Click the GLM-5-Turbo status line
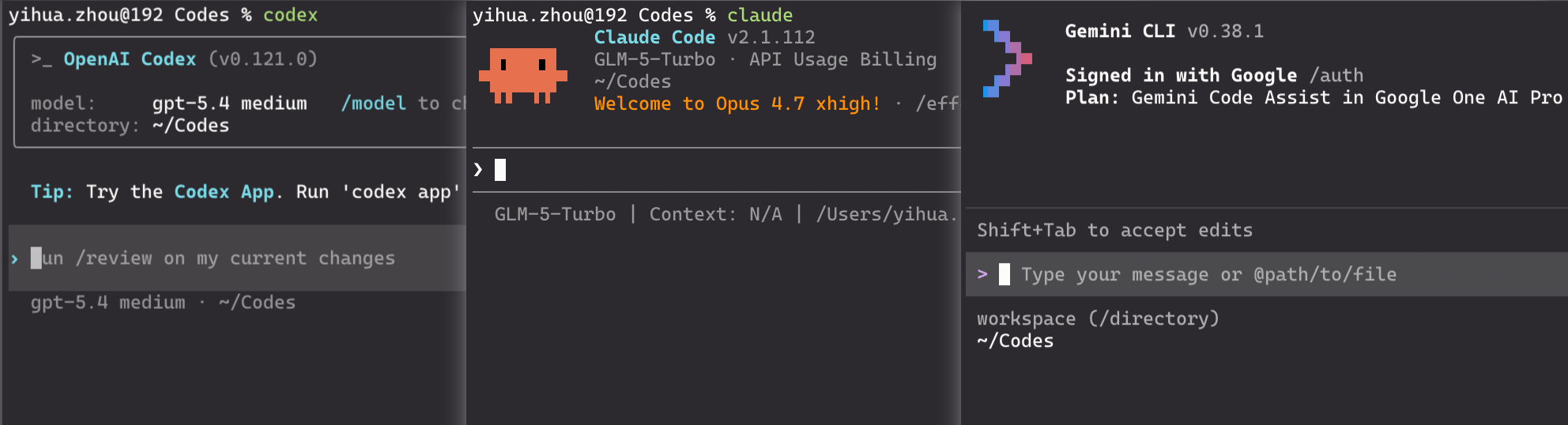The width and height of the screenshot is (1568, 425). pyautogui.click(x=555, y=214)
